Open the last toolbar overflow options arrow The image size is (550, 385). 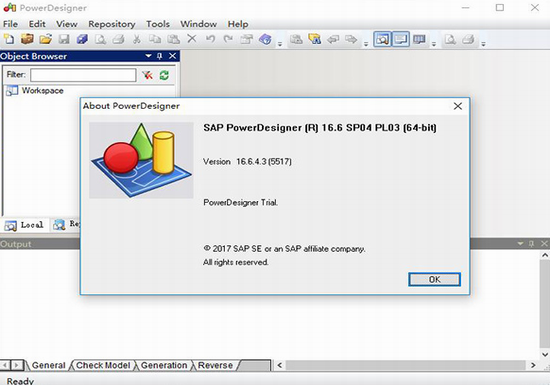pos(483,44)
